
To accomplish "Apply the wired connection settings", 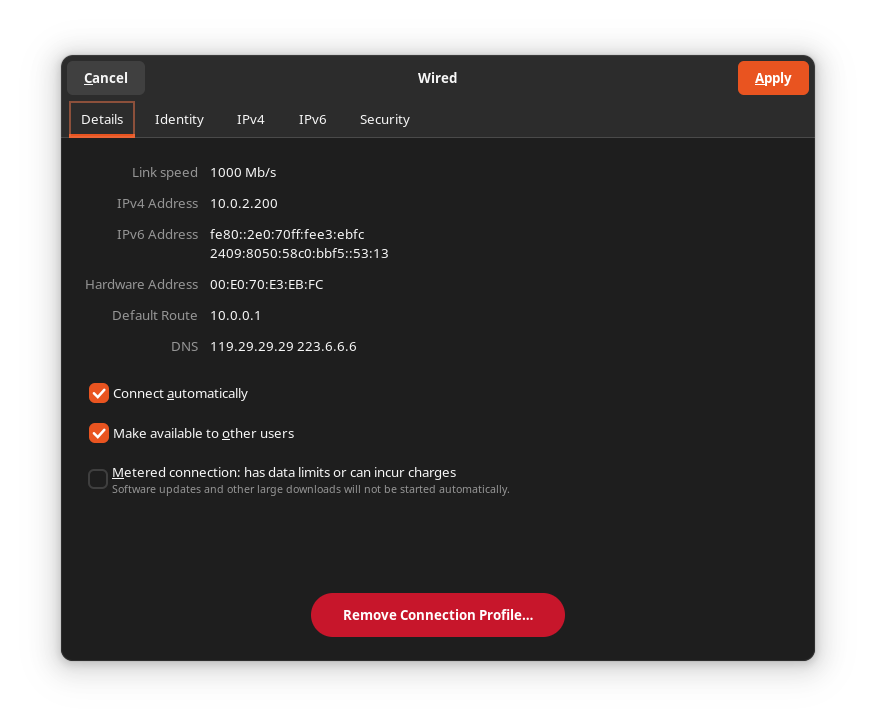I will 772,78.
